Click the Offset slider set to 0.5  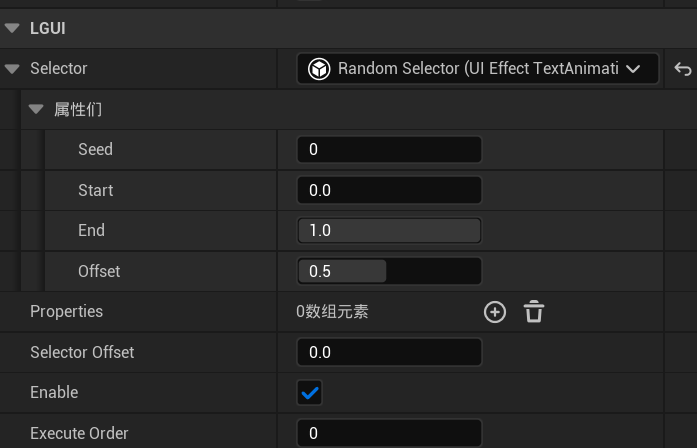[x=389, y=271]
